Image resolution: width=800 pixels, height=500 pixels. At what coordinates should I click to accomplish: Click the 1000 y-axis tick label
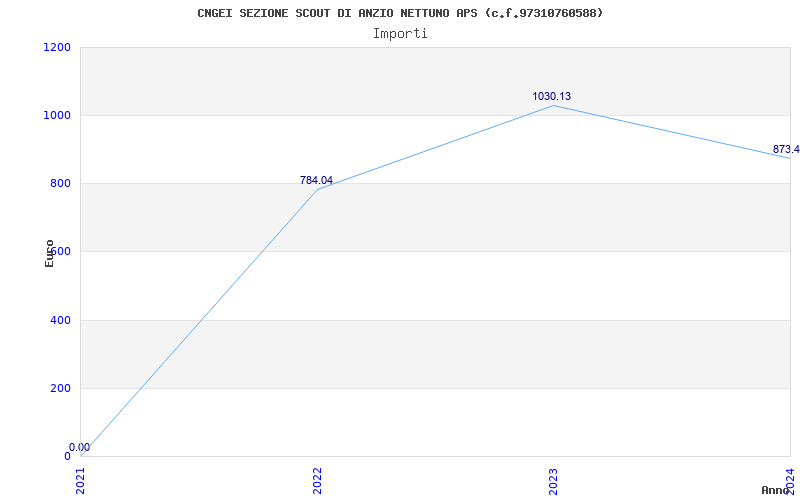pos(57,116)
